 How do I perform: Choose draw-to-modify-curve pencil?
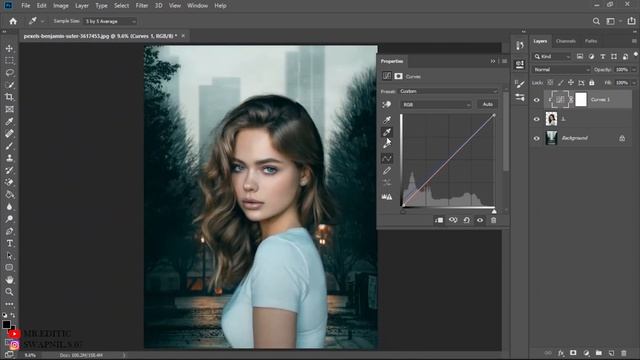pos(387,171)
